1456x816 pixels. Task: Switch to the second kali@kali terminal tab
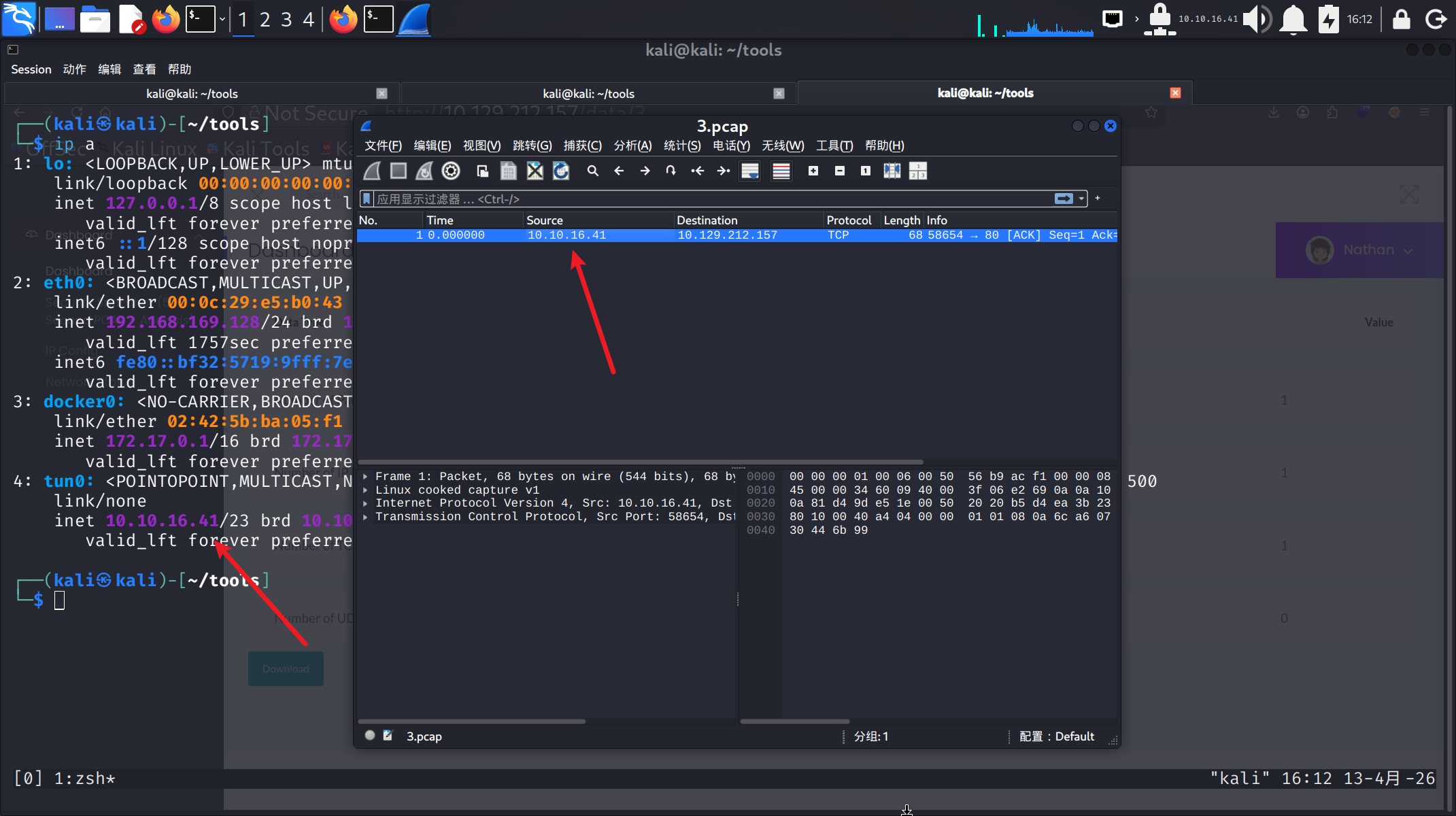(x=588, y=94)
